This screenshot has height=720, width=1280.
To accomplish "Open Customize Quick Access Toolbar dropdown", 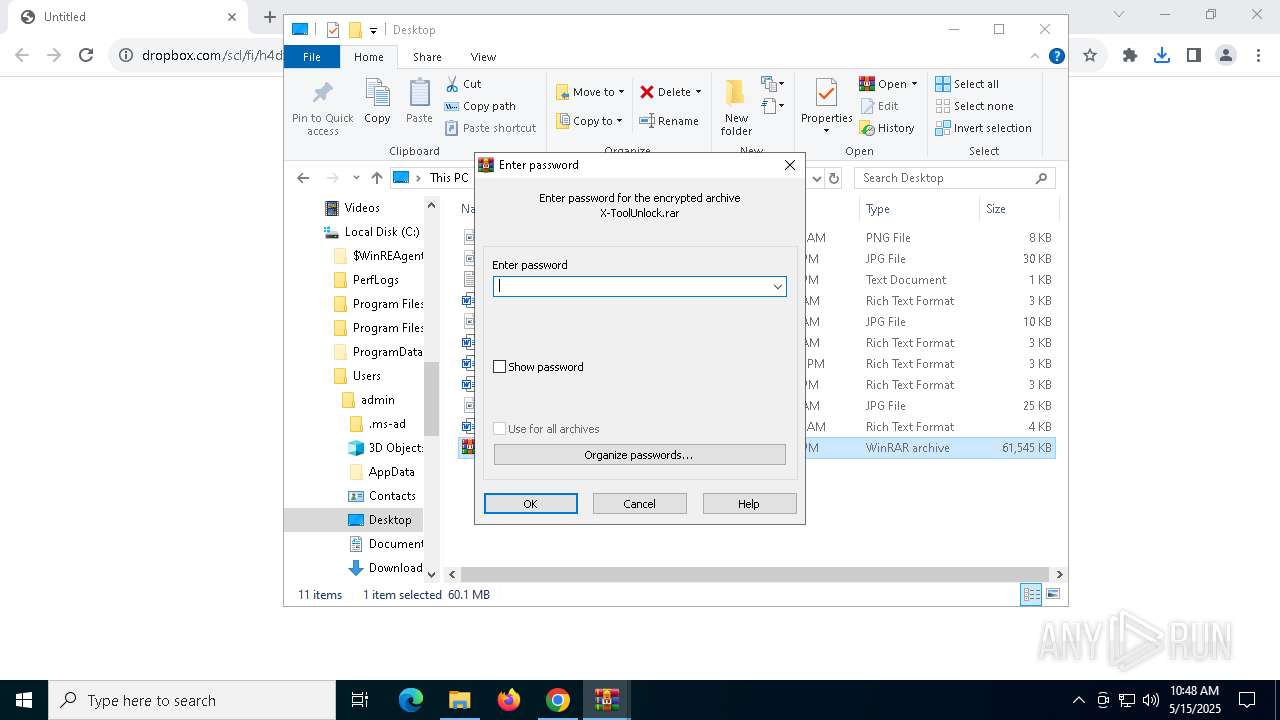I will 373,31.
